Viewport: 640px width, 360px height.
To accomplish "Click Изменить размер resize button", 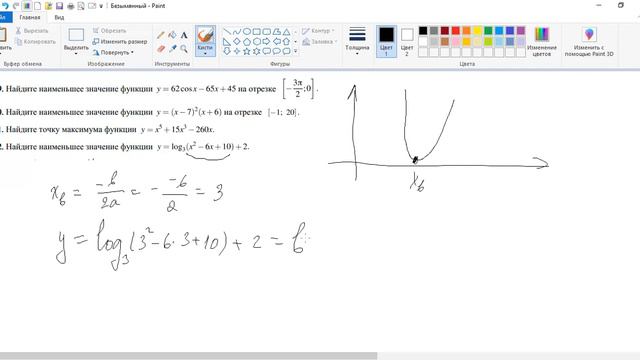I will click(x=120, y=42).
